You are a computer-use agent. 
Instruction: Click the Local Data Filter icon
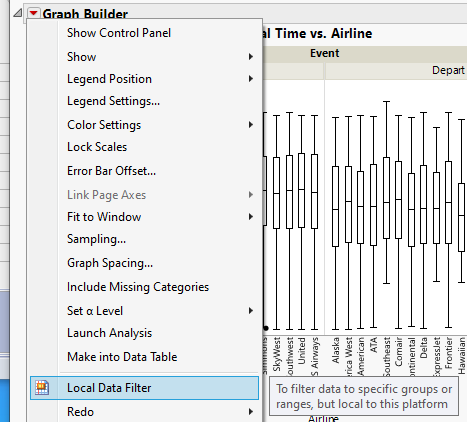42,388
